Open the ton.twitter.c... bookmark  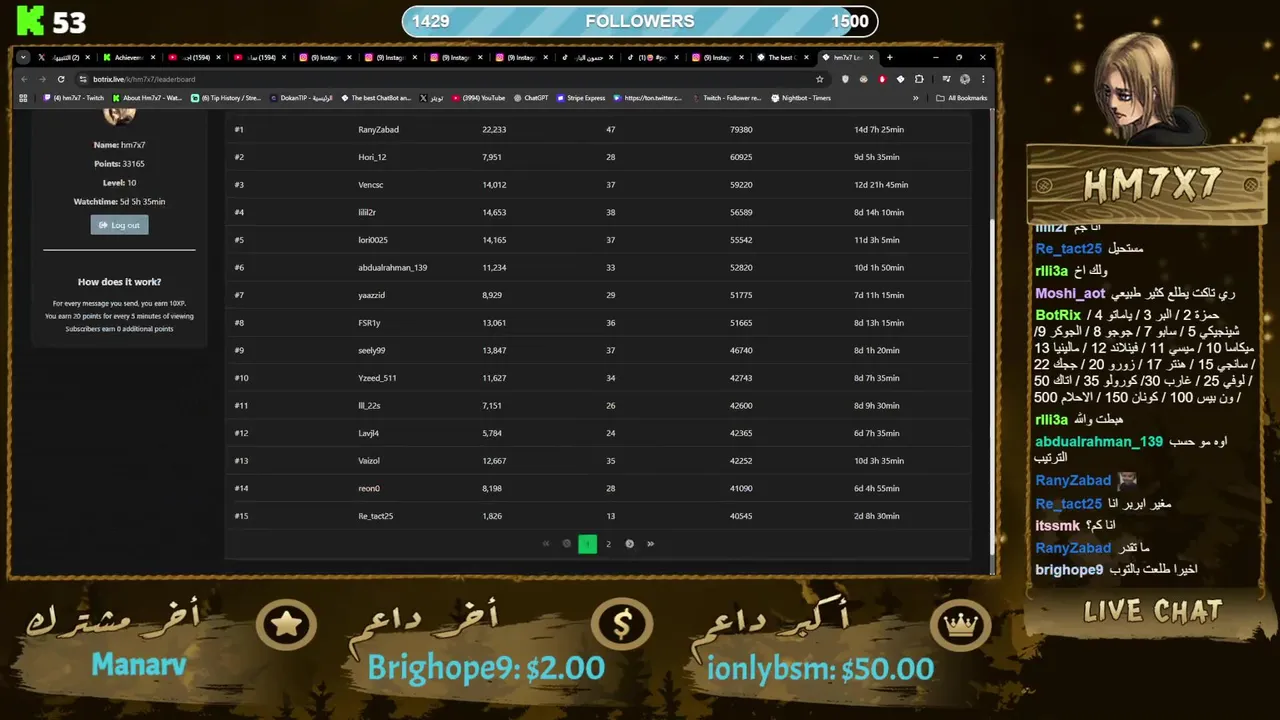[x=648, y=98]
